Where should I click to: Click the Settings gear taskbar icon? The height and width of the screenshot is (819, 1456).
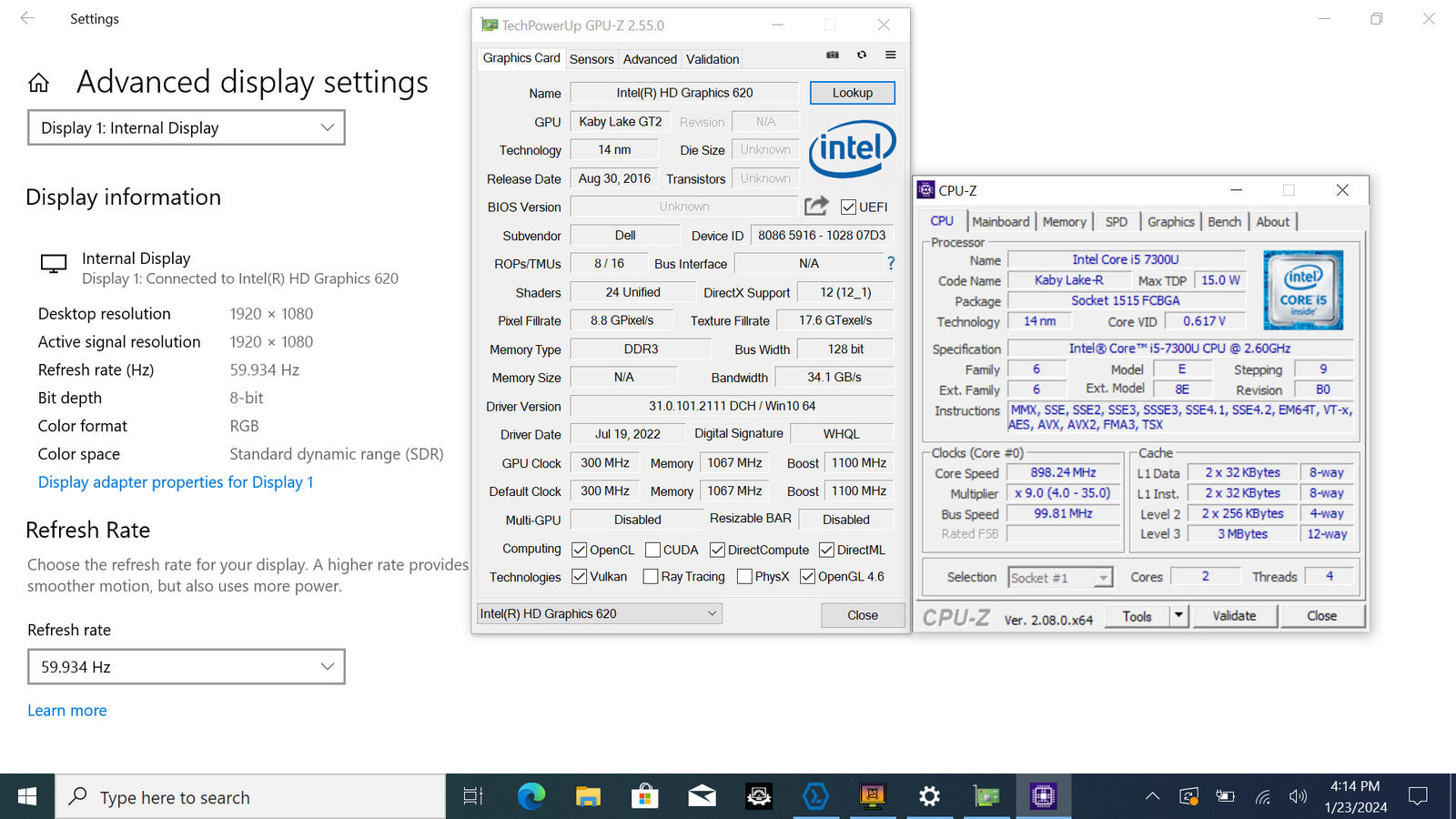tap(929, 797)
